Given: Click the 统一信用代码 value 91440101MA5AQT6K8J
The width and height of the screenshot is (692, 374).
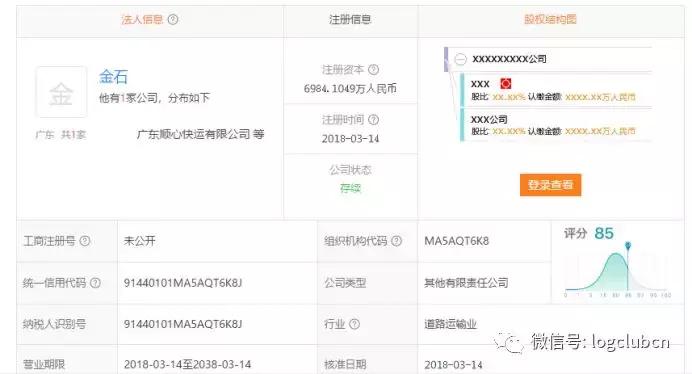Looking at the screenshot, I should pos(183,283).
